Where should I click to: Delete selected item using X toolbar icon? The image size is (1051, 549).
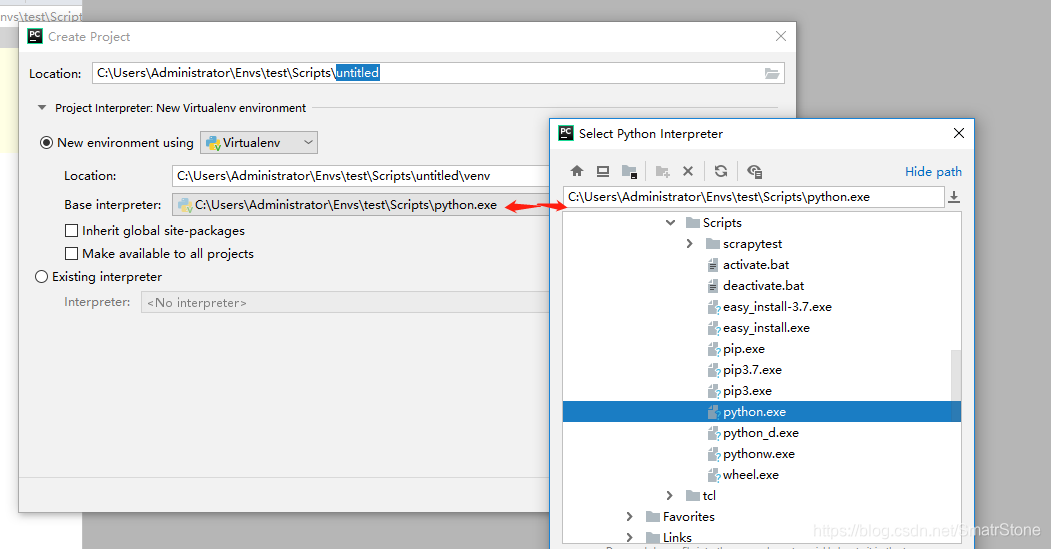point(688,171)
